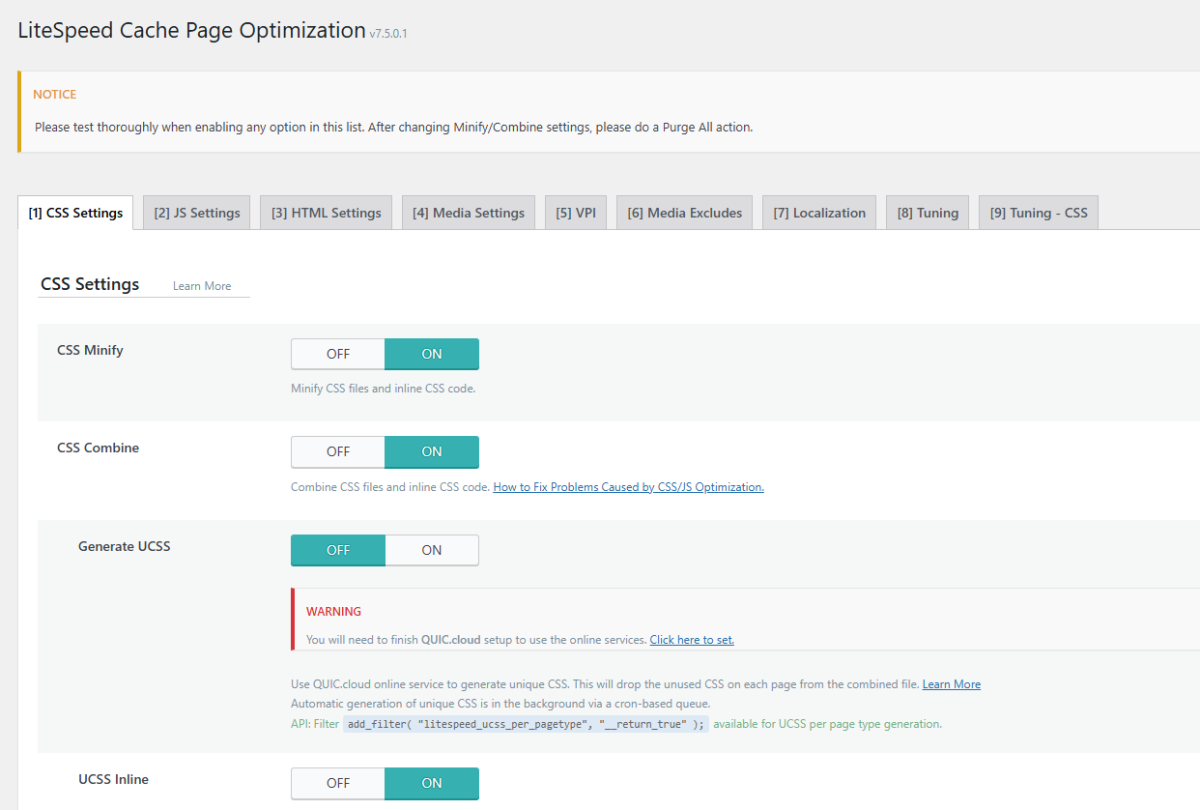Open the Tuning - CSS tab
This screenshot has width=1200, height=810.
1038,212
